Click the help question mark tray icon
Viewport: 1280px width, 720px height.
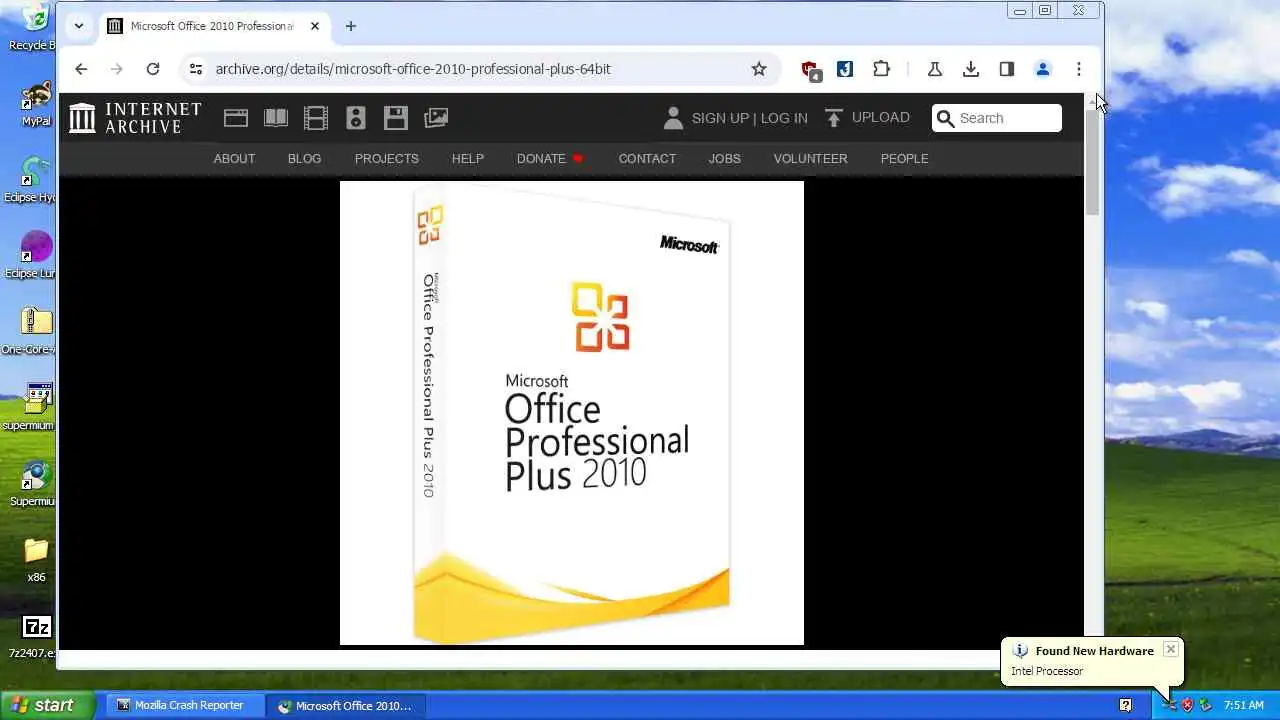click(1125, 705)
